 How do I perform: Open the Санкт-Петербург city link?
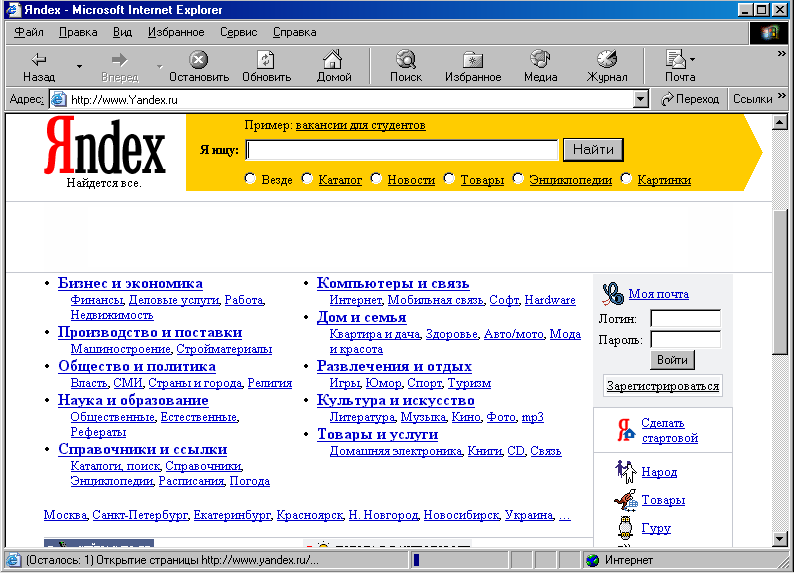pyautogui.click(x=140, y=515)
